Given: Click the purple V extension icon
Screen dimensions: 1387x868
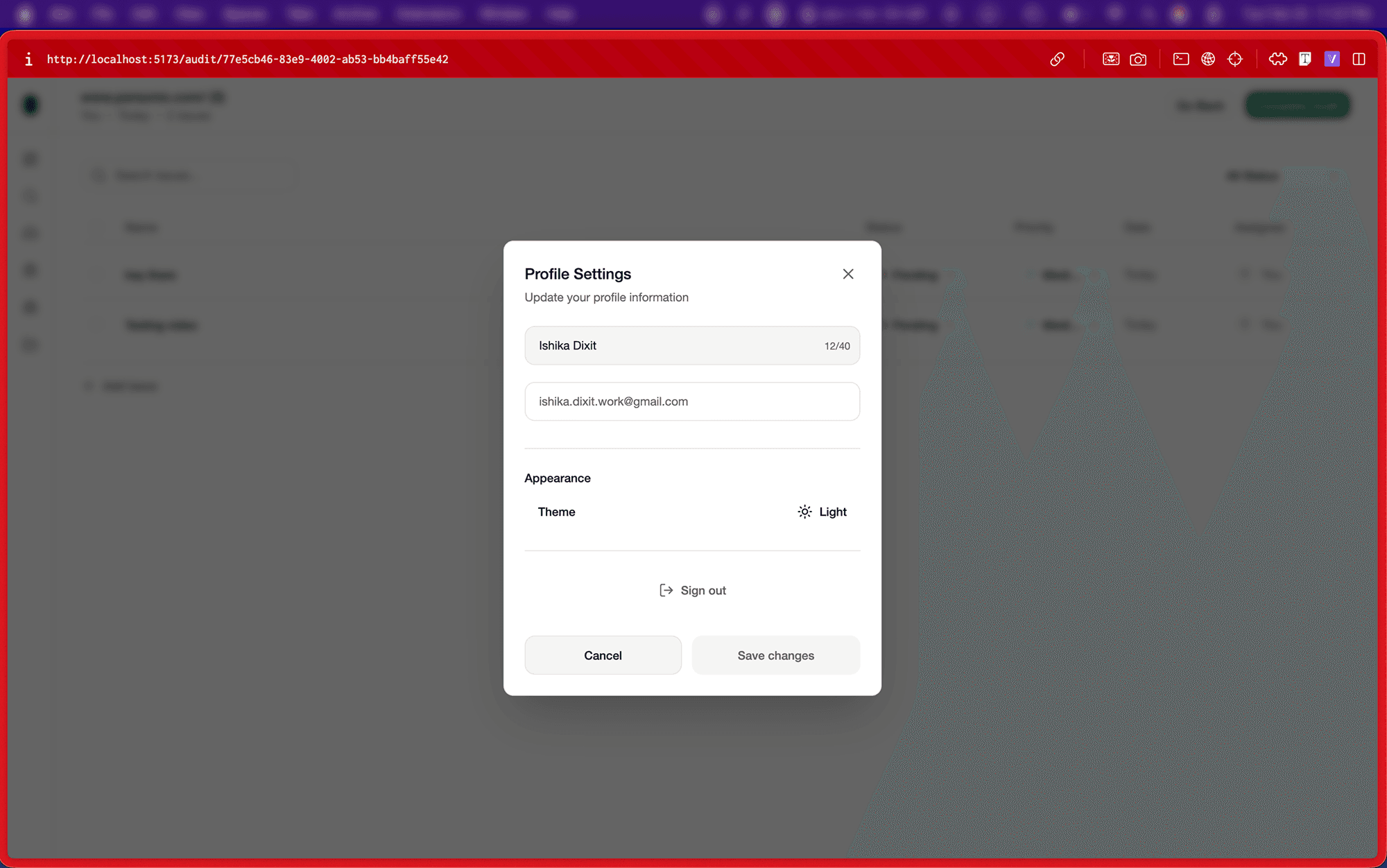Looking at the screenshot, I should point(1332,59).
